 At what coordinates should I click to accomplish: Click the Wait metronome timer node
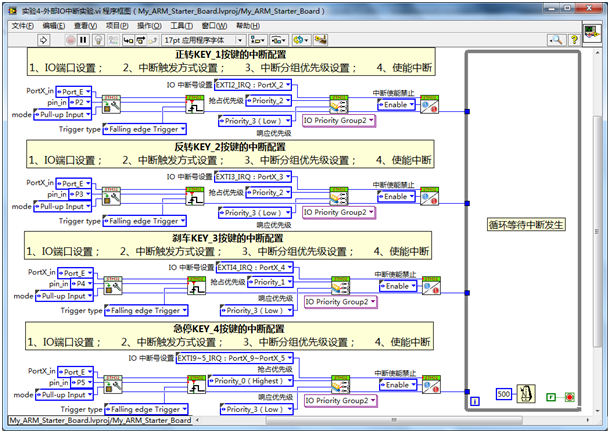click(x=526, y=394)
